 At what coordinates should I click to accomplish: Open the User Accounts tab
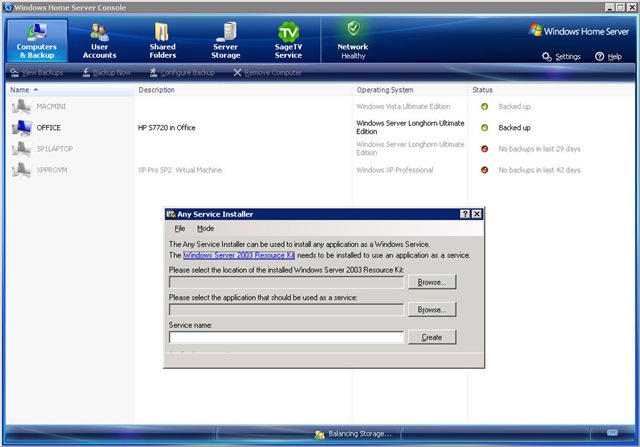pyautogui.click(x=99, y=40)
